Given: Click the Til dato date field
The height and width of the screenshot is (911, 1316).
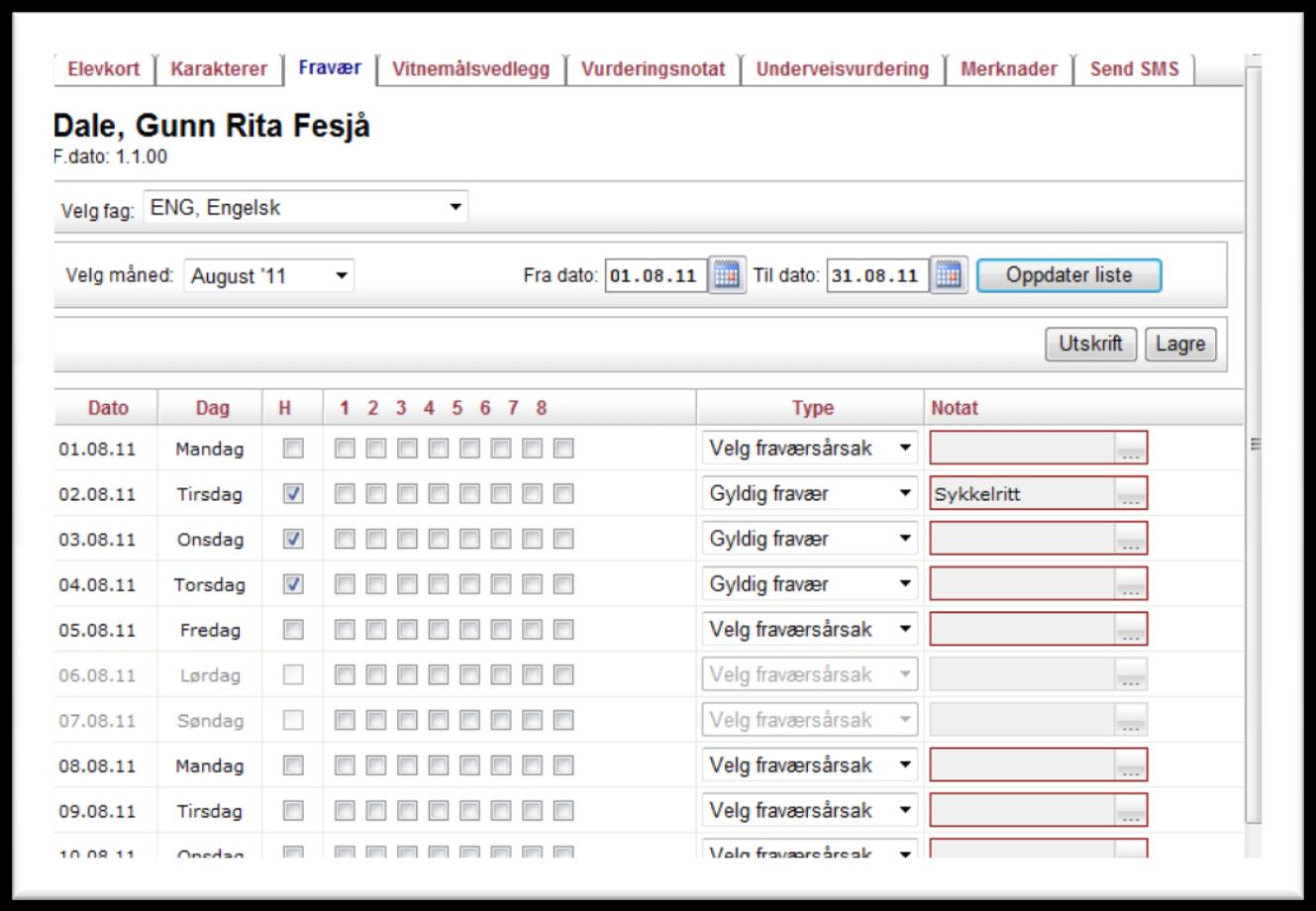Looking at the screenshot, I should 878,275.
